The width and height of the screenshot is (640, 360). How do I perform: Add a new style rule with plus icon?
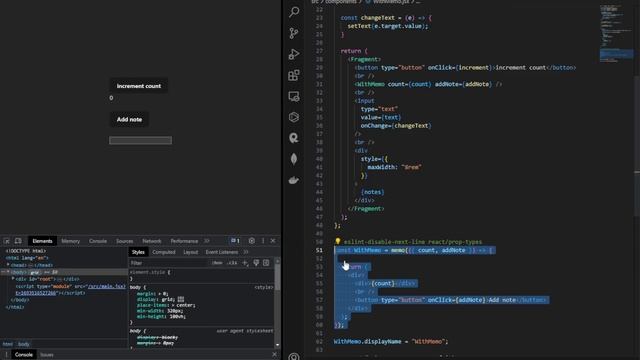tap(245, 263)
